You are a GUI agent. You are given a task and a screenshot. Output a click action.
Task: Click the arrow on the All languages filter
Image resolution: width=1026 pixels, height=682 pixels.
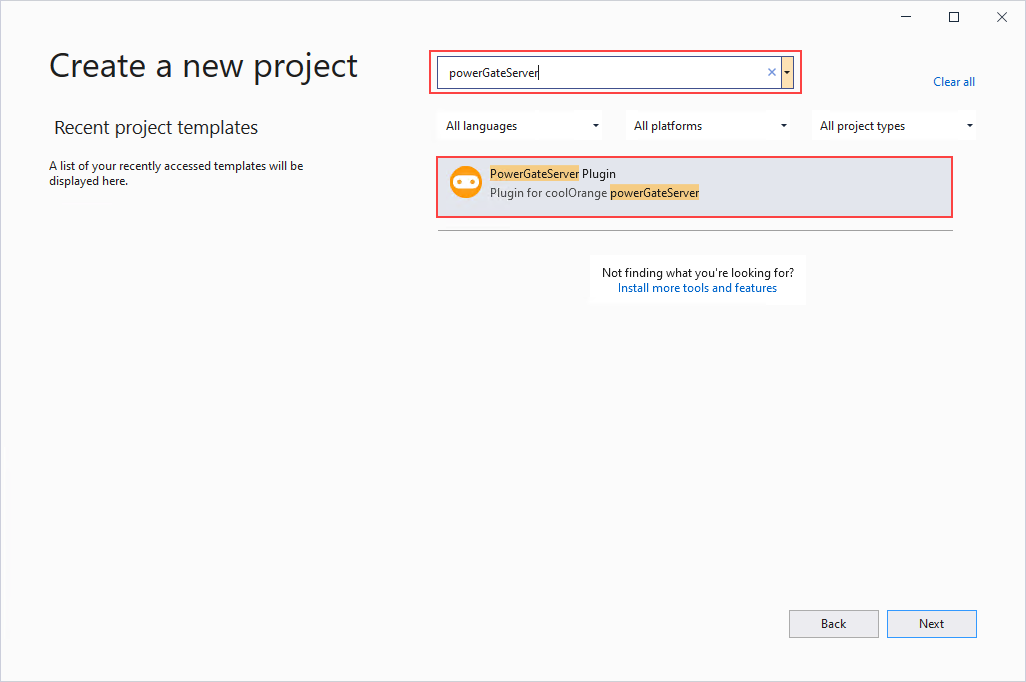pyautogui.click(x=596, y=126)
